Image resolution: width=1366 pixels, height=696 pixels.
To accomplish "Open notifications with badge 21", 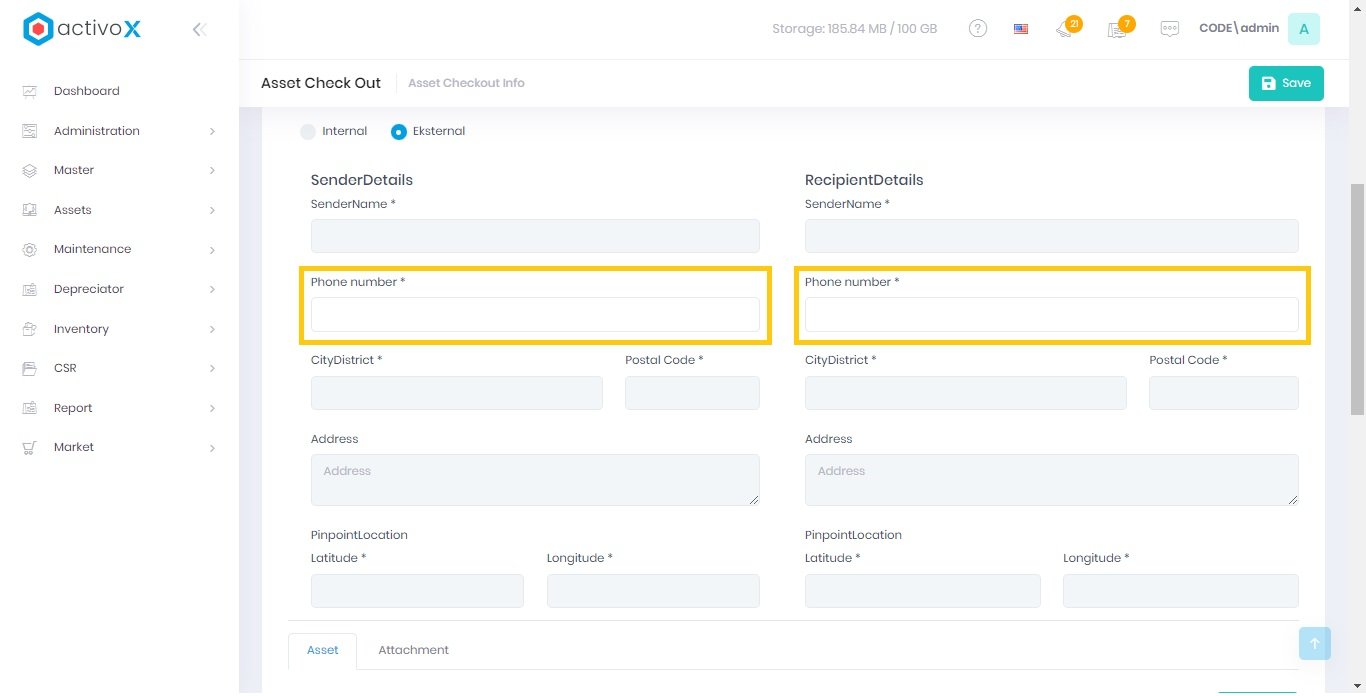I will (1065, 29).
